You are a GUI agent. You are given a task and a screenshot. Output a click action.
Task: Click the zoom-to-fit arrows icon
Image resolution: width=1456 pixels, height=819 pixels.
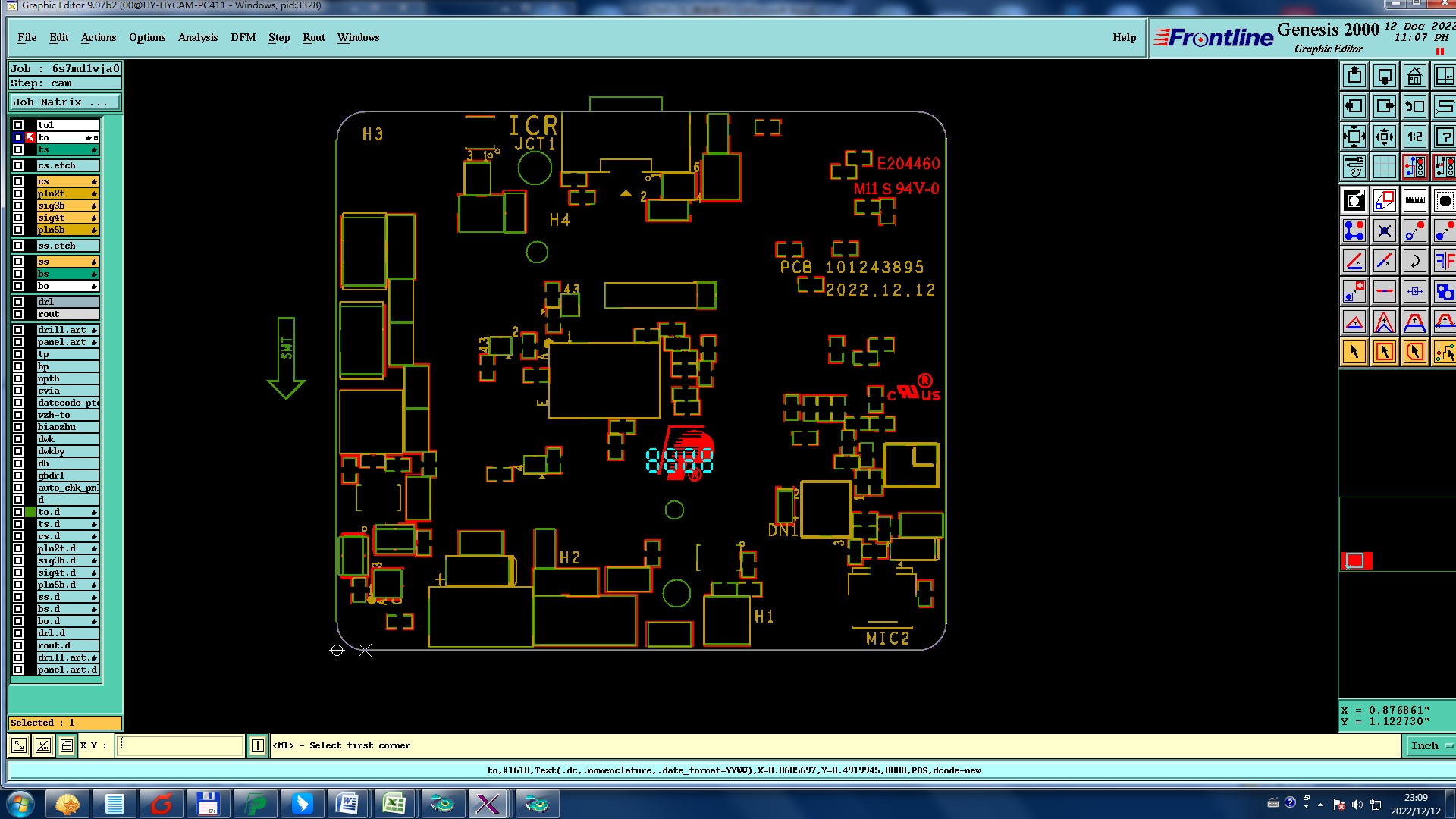tap(1354, 137)
